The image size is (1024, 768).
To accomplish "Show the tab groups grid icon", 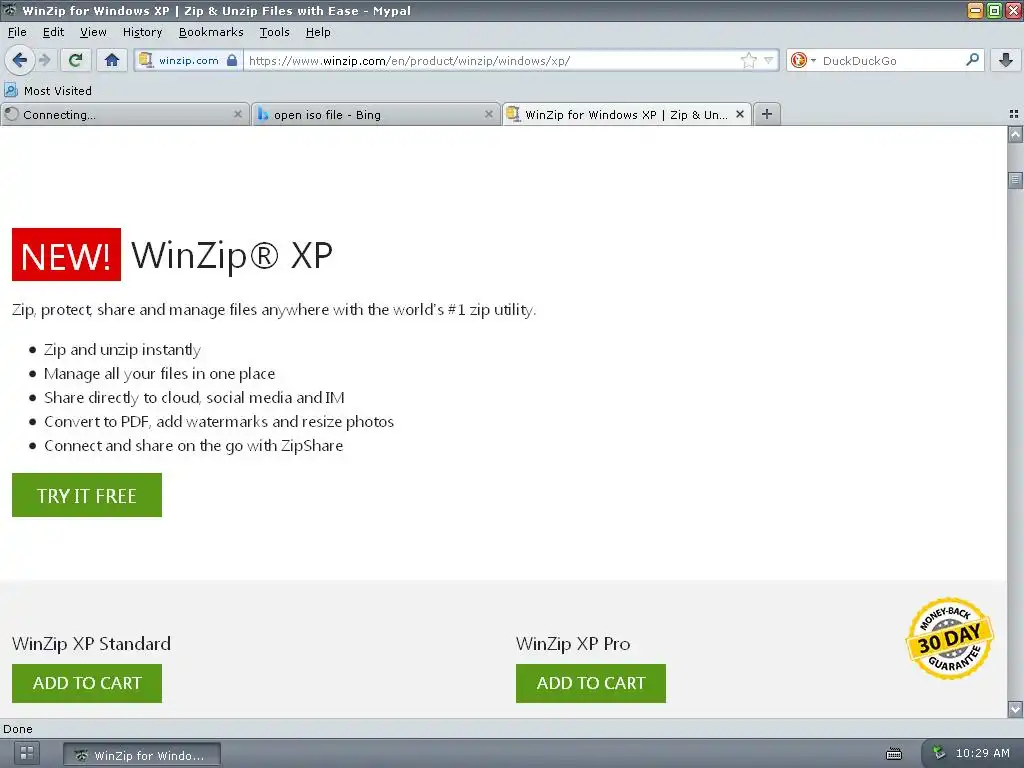I will click(x=1014, y=114).
